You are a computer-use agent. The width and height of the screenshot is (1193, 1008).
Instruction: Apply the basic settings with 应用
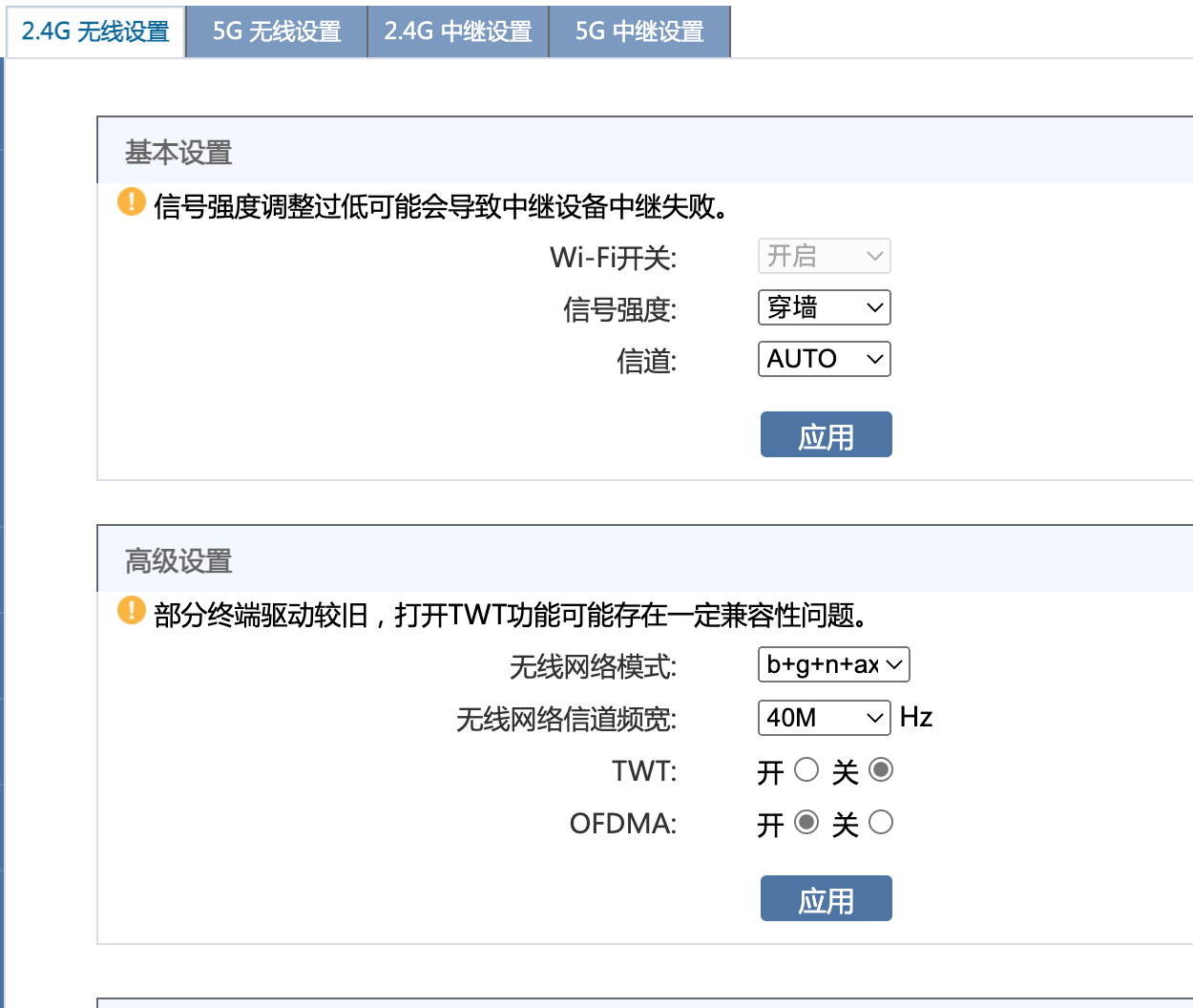pos(826,435)
